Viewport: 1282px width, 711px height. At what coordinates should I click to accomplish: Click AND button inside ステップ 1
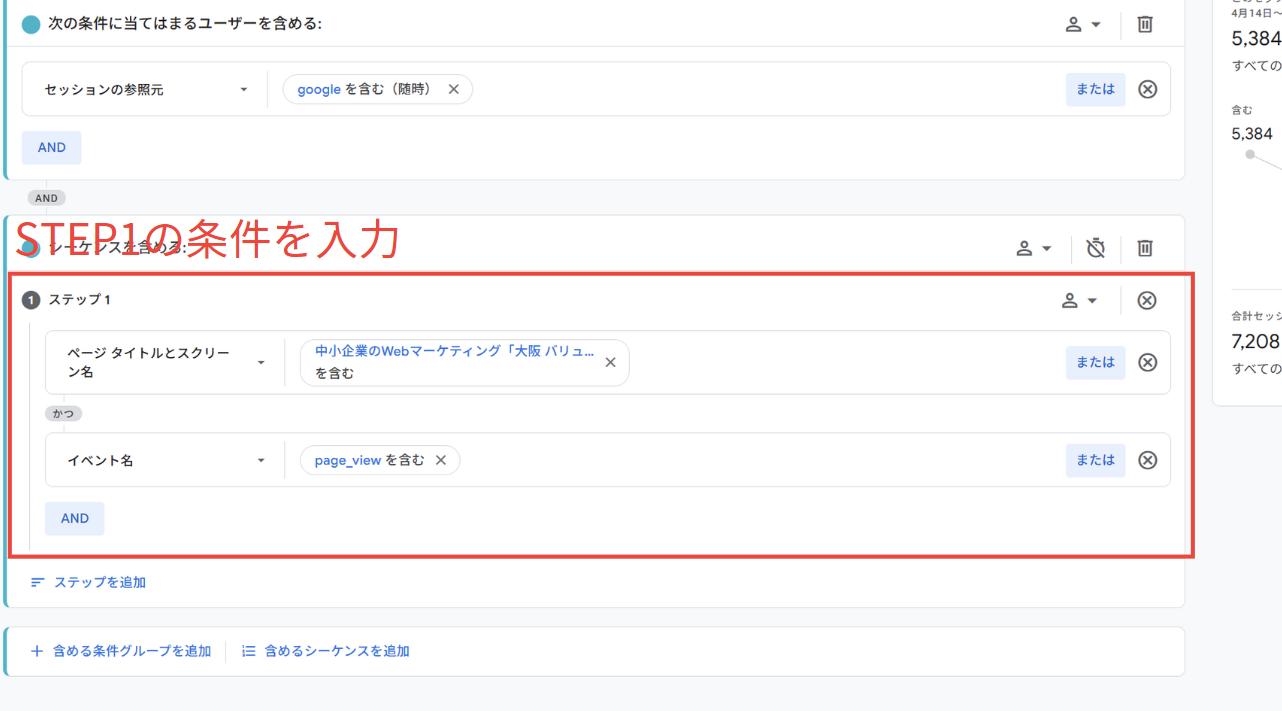pyautogui.click(x=75, y=518)
